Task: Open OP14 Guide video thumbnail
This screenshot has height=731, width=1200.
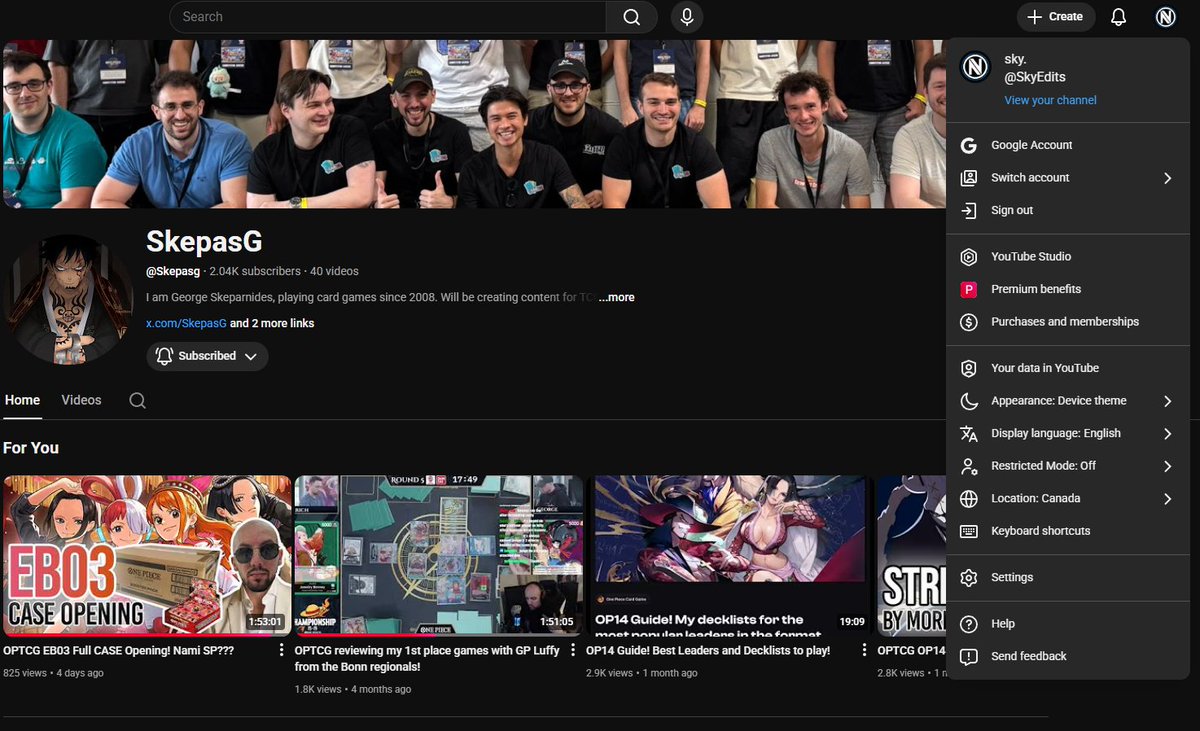Action: click(x=730, y=556)
